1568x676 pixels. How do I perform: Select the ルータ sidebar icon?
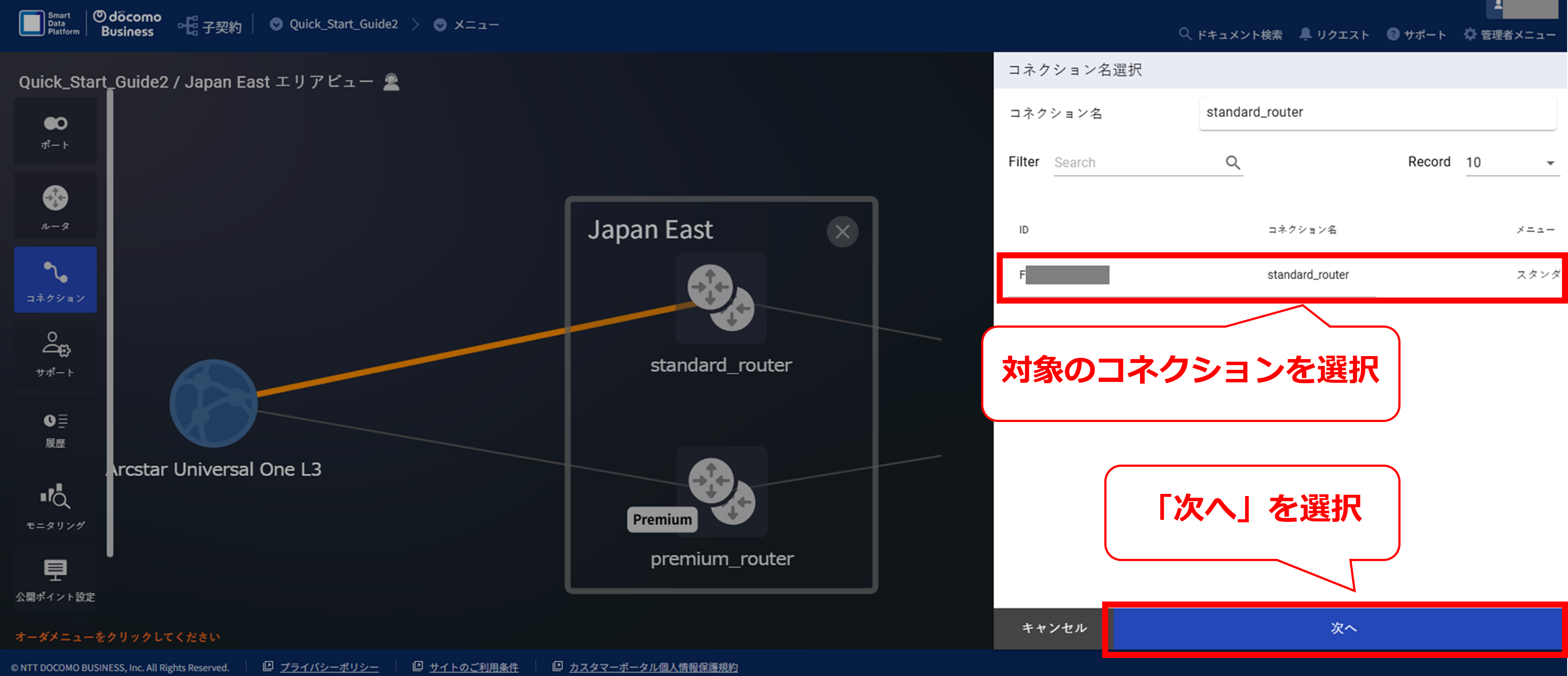[x=56, y=206]
